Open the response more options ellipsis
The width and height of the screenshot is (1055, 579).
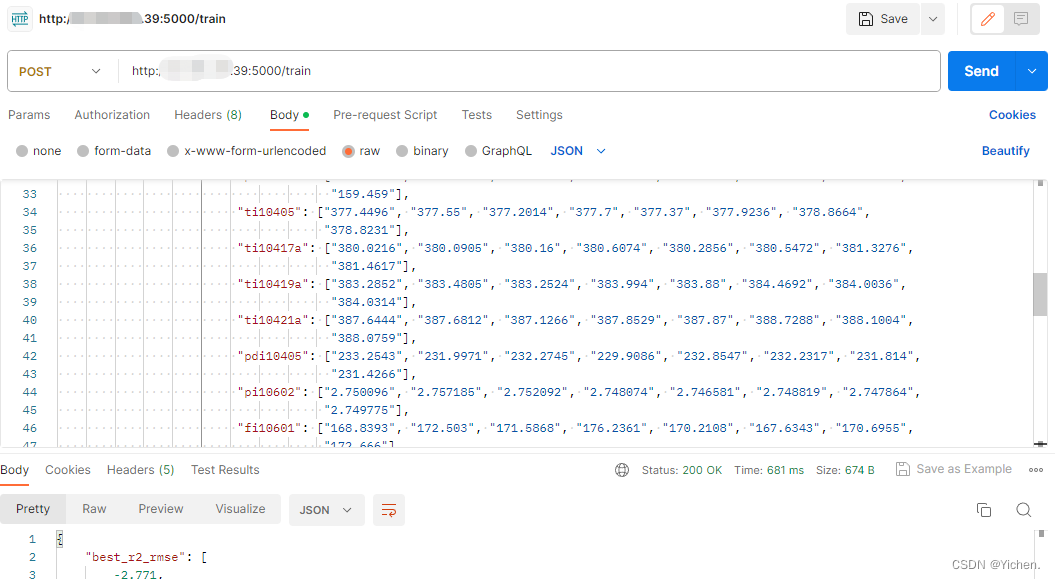coord(1036,470)
